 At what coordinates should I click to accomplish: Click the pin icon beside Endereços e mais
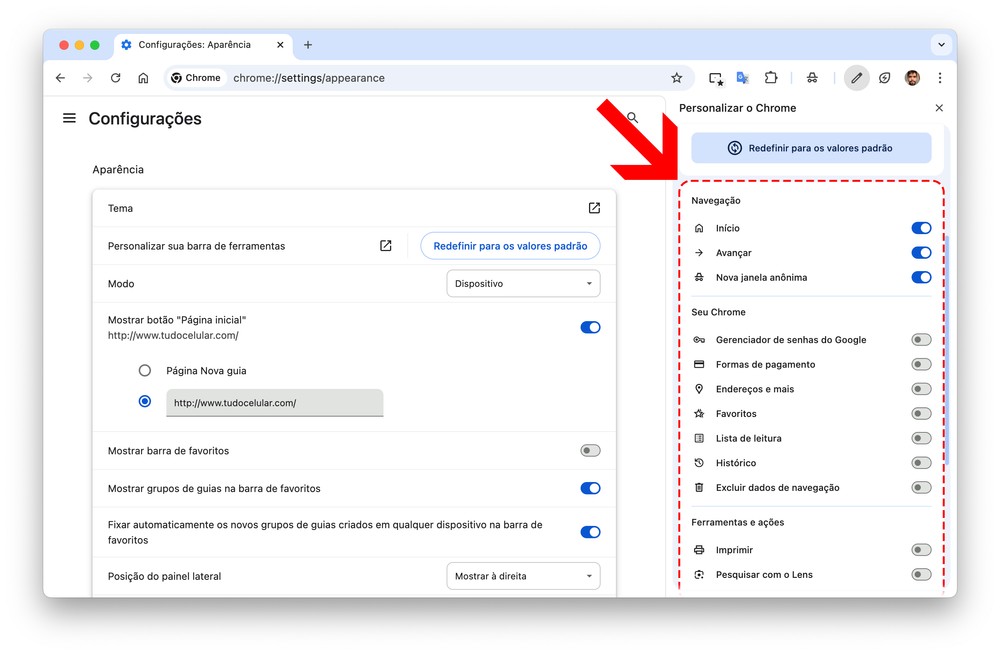tap(699, 389)
